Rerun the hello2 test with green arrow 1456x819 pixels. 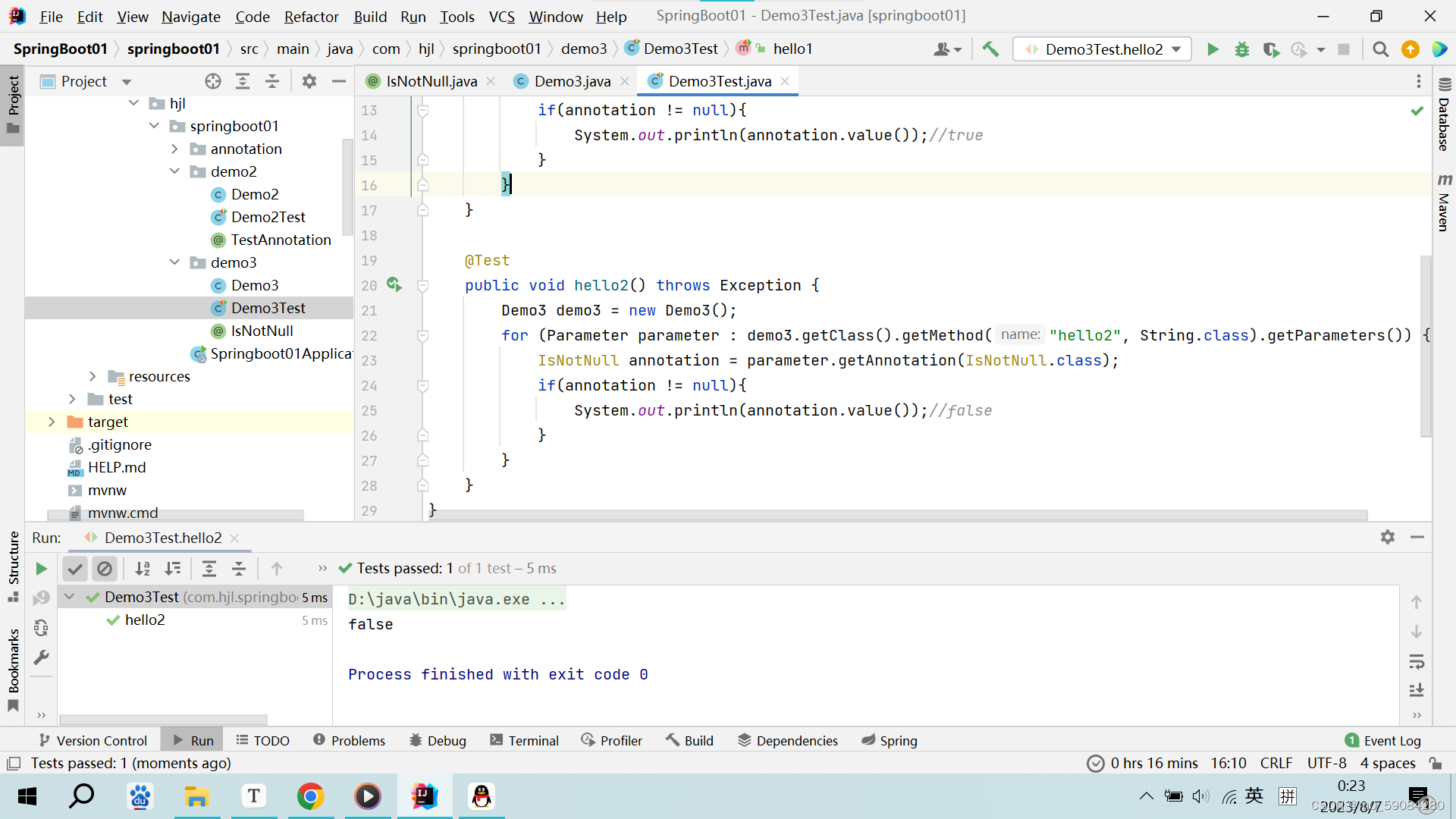pos(42,569)
